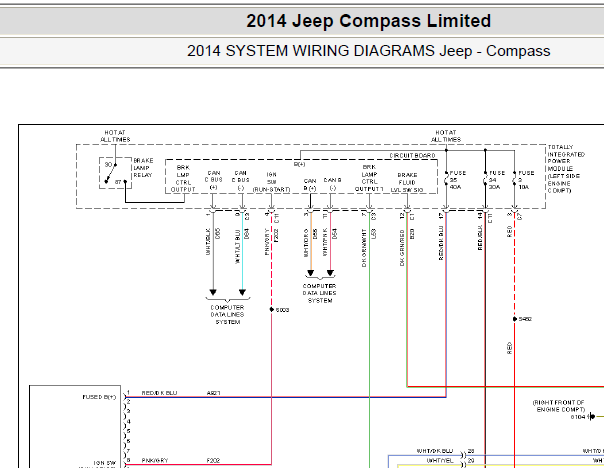The height and width of the screenshot is (468, 604).
Task: Select the "BRK LMP CTRL OUTPUT" label
Action: [x=183, y=179]
